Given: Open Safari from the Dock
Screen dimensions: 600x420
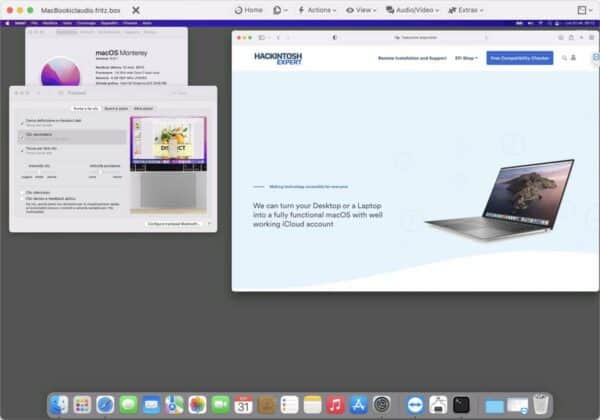Looking at the screenshot, I should (105, 405).
